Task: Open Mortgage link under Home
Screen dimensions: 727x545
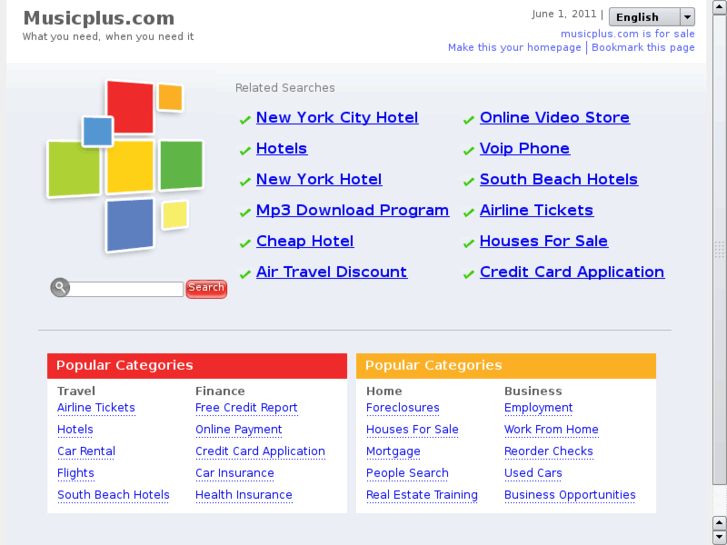Action: click(393, 451)
